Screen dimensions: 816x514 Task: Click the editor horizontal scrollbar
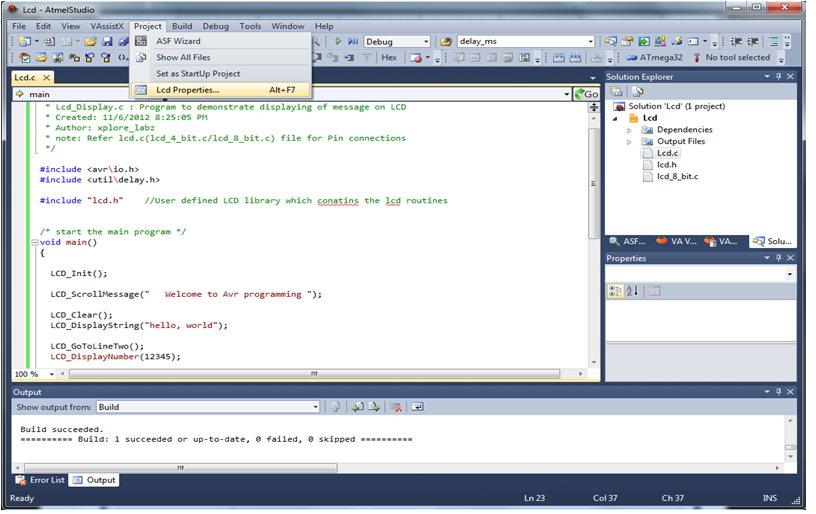click(314, 374)
